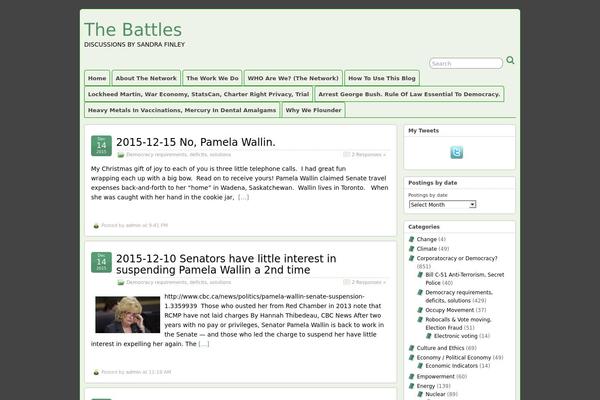
Task: Click comment bubble icon on Senators post
Action: coord(347,282)
